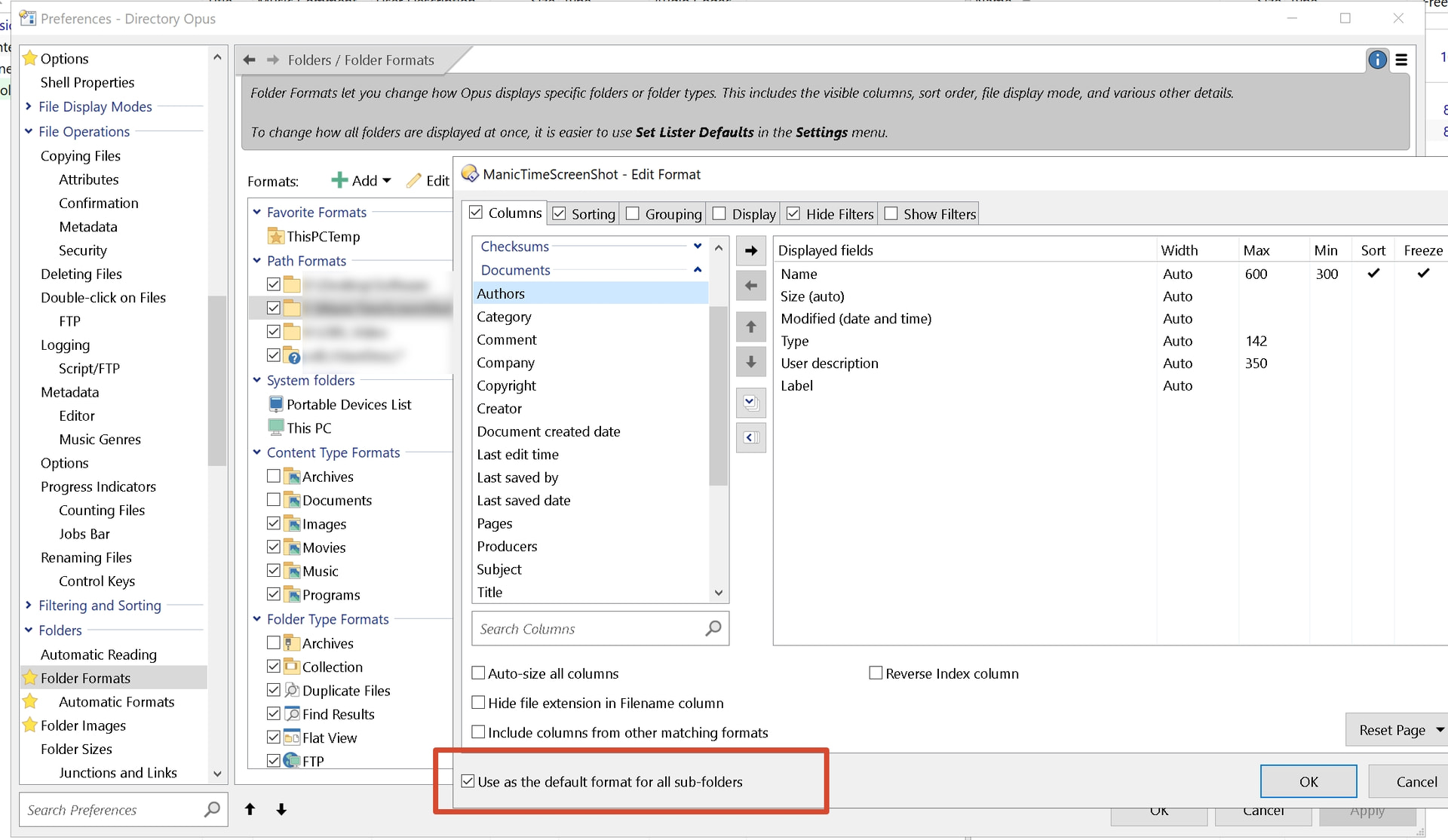Click the move format down arrow
This screenshot has width=1448, height=840.
[281, 810]
